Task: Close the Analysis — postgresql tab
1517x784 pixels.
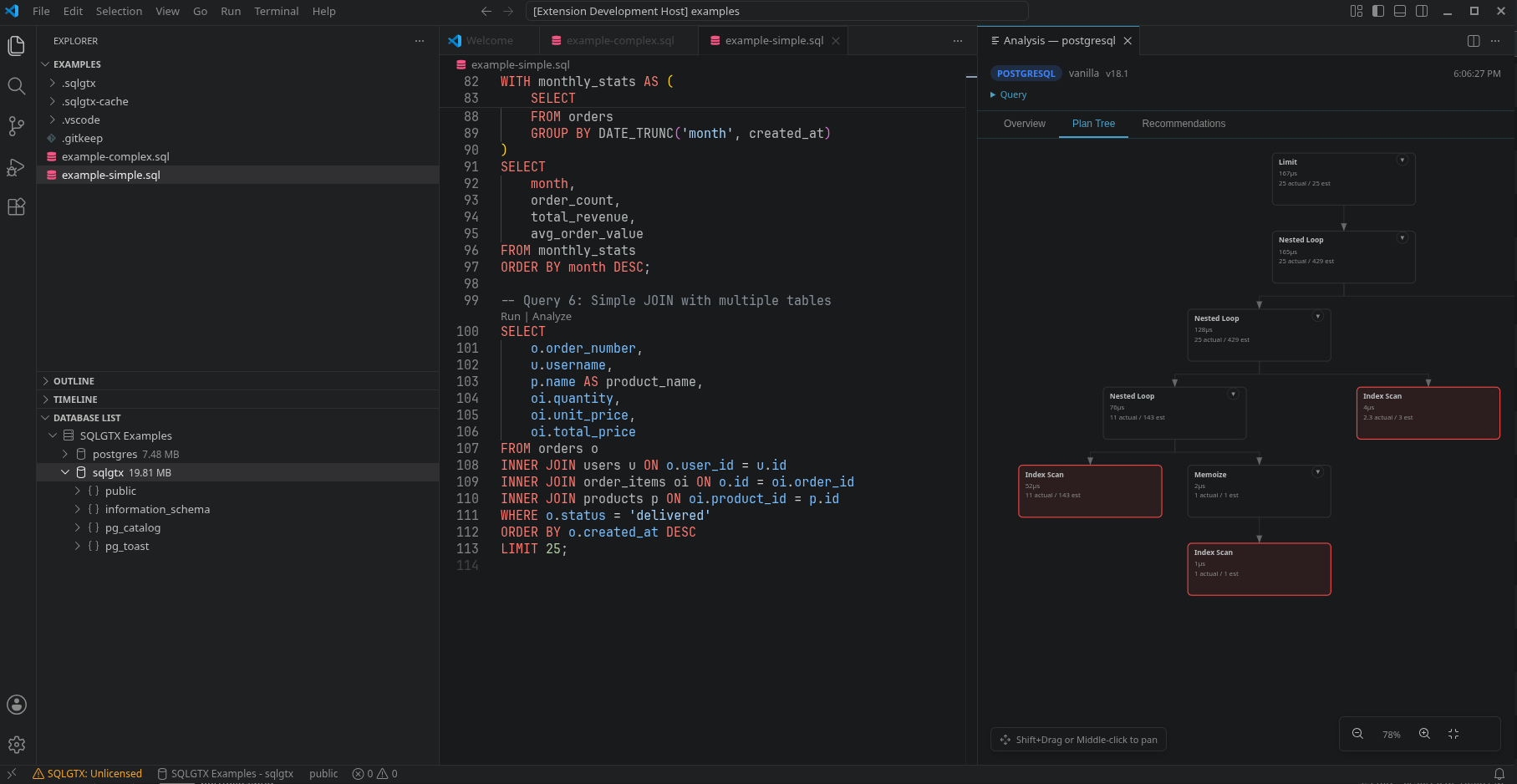Action: pyautogui.click(x=1128, y=41)
